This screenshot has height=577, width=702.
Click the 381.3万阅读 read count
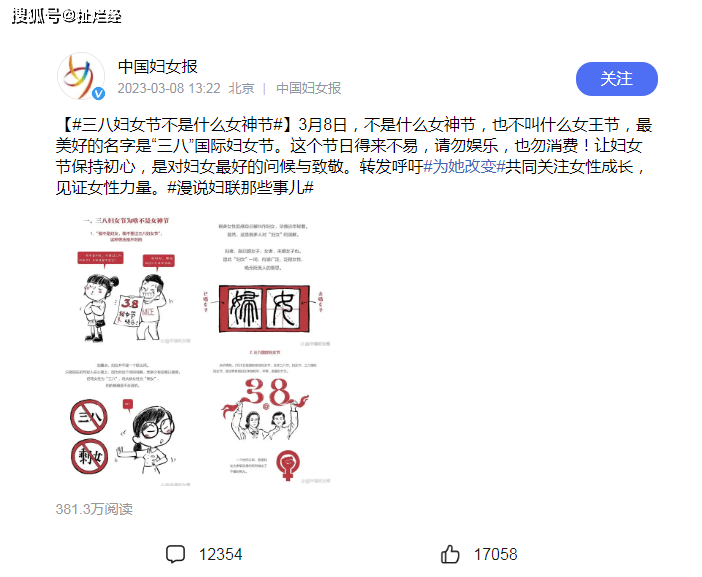[x=94, y=509]
